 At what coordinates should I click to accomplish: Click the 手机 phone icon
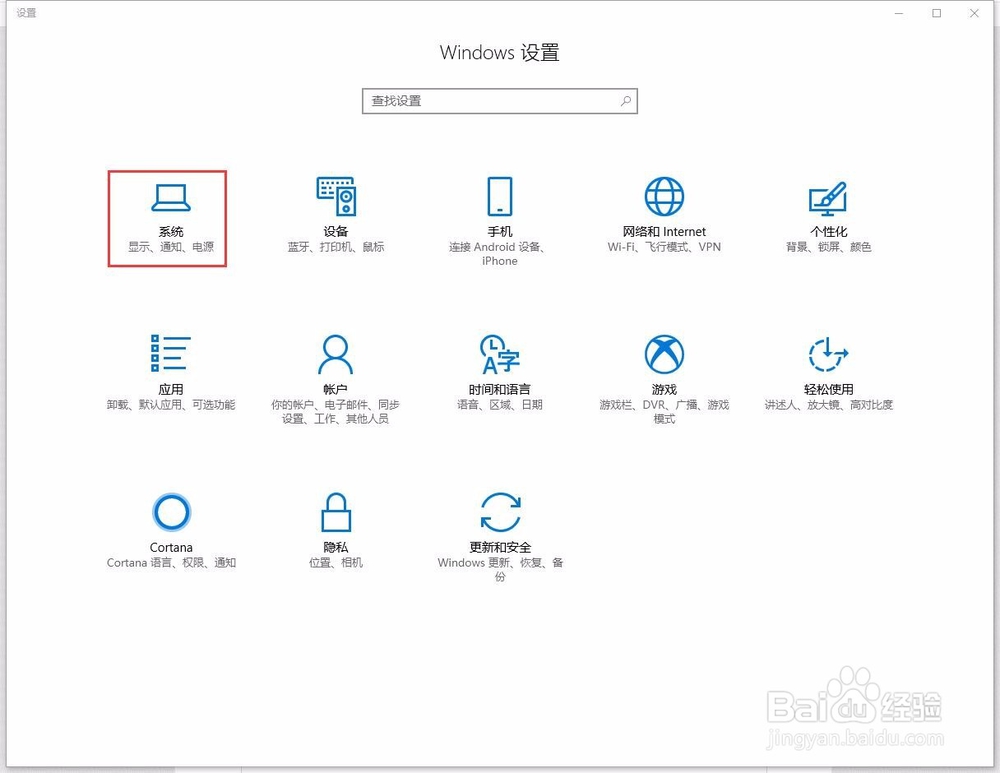500,196
